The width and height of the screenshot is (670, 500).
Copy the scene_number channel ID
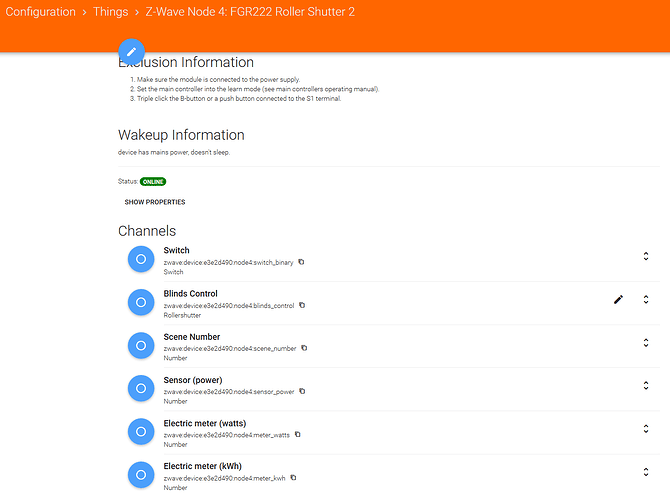point(304,348)
